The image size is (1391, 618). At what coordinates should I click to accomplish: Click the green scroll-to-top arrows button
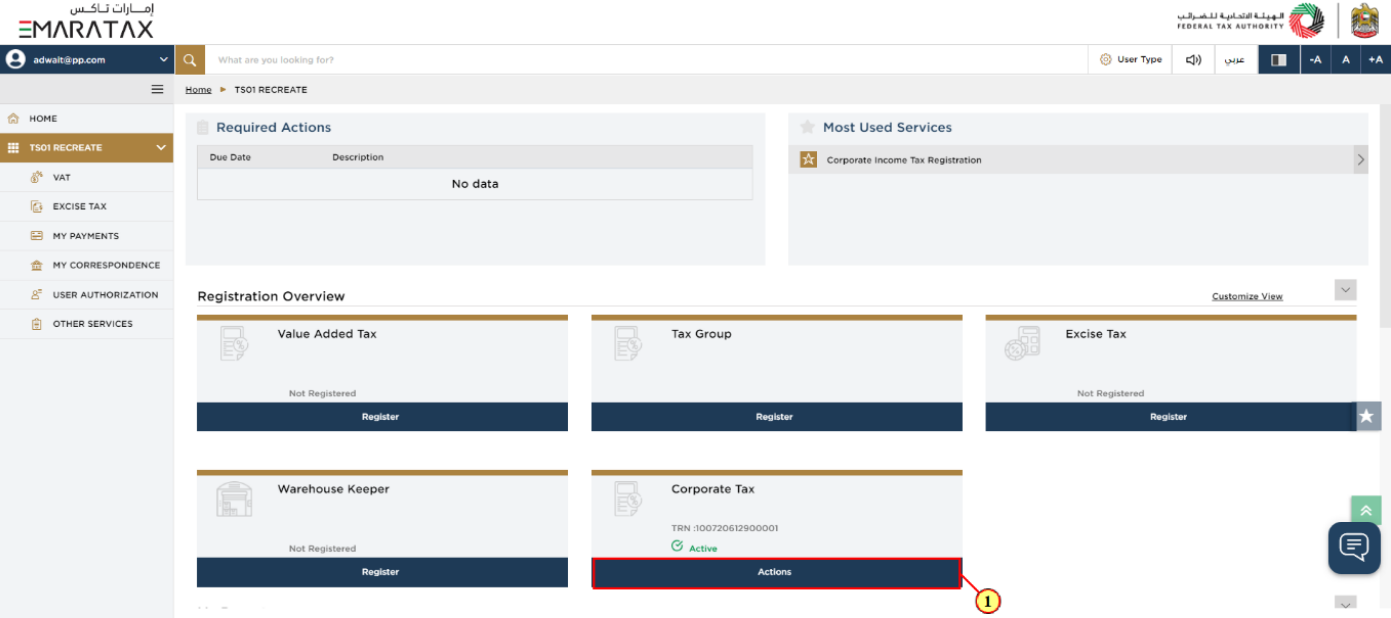pos(1365,510)
